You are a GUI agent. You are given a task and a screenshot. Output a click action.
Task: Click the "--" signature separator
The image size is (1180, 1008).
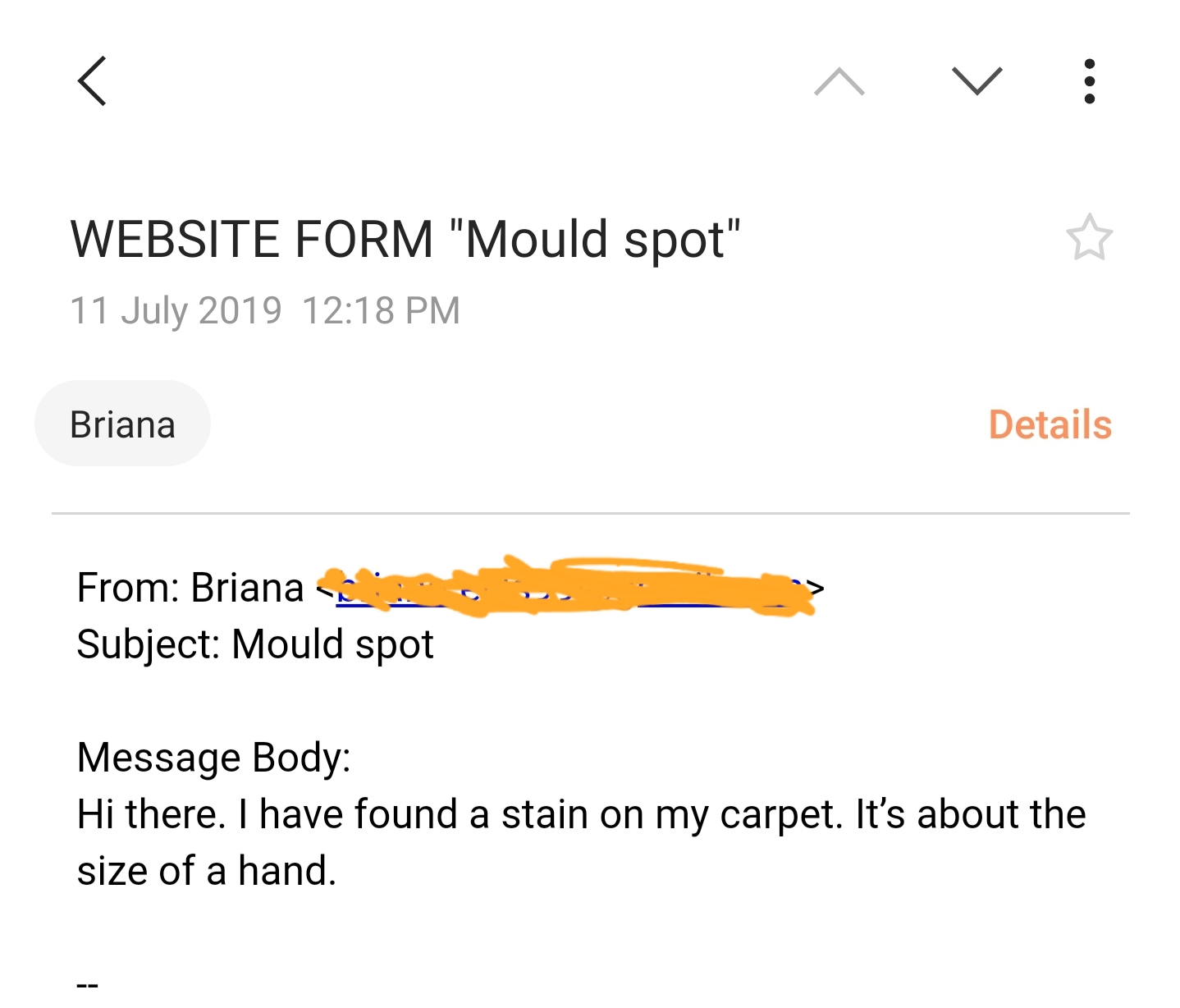pyautogui.click(x=87, y=984)
